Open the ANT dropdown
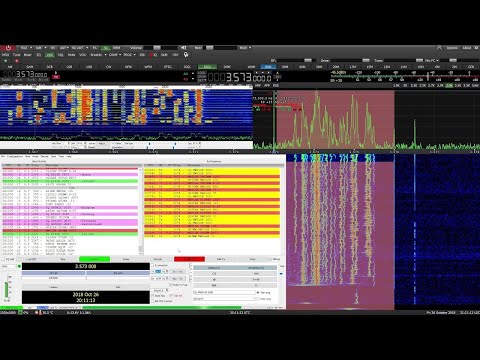480x360 pixels. (x=64, y=48)
